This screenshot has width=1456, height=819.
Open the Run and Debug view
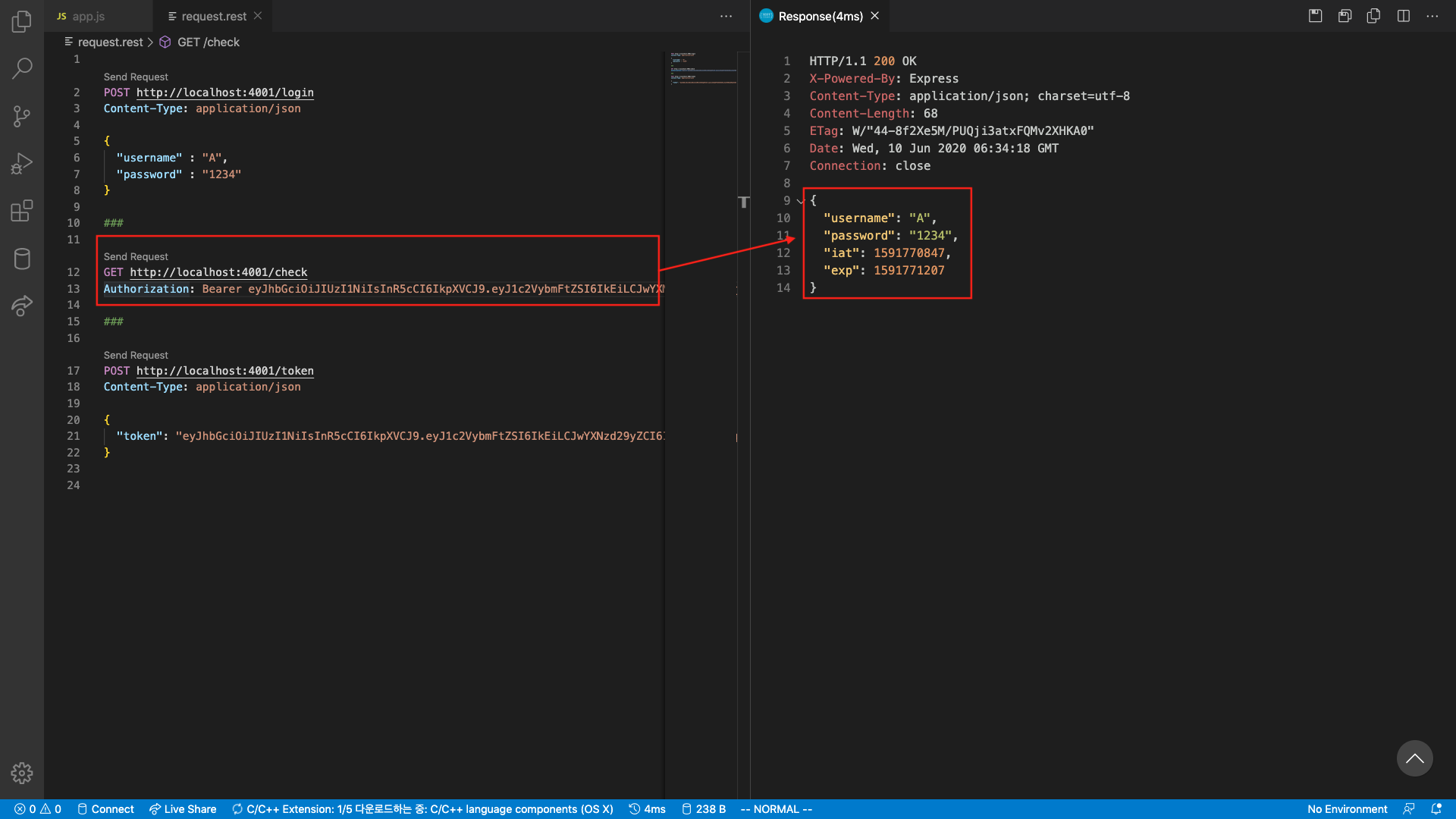point(22,163)
